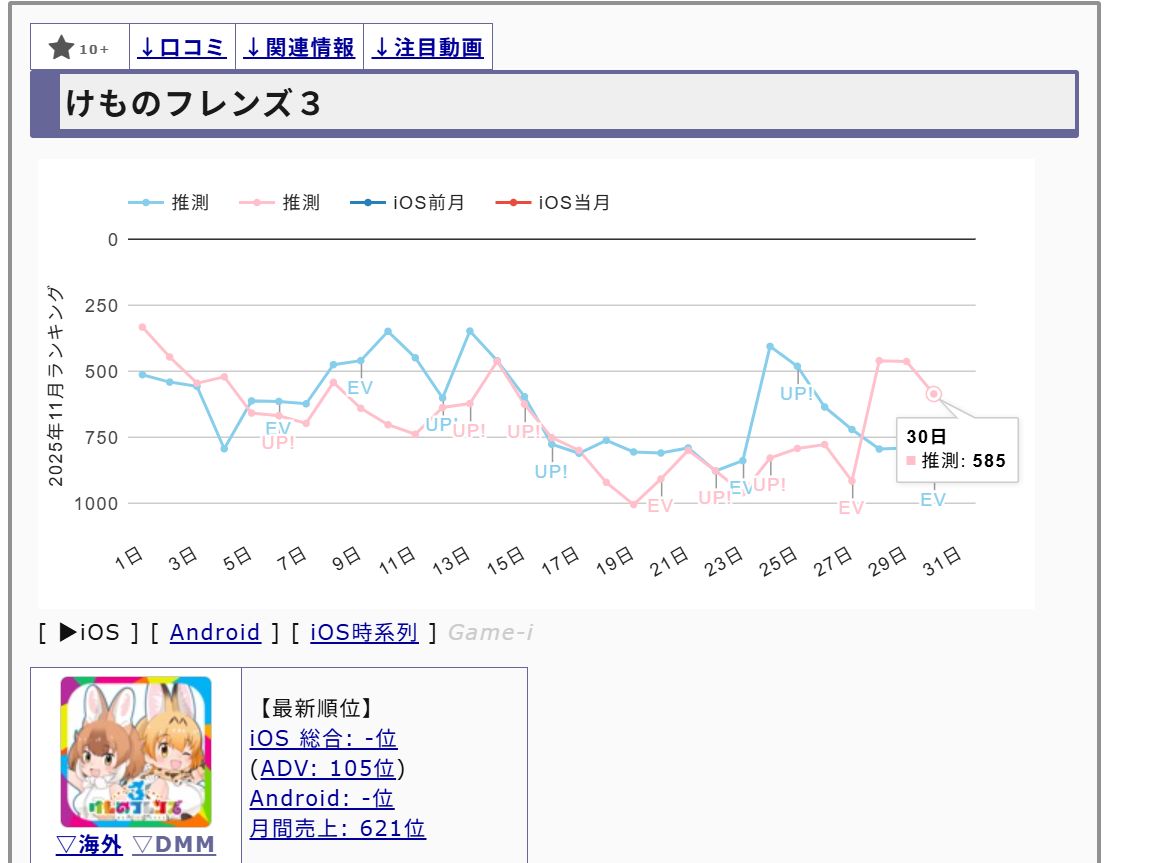Click the けものフレンズ3 app icon
The width and height of the screenshot is (1151, 863).
(136, 752)
